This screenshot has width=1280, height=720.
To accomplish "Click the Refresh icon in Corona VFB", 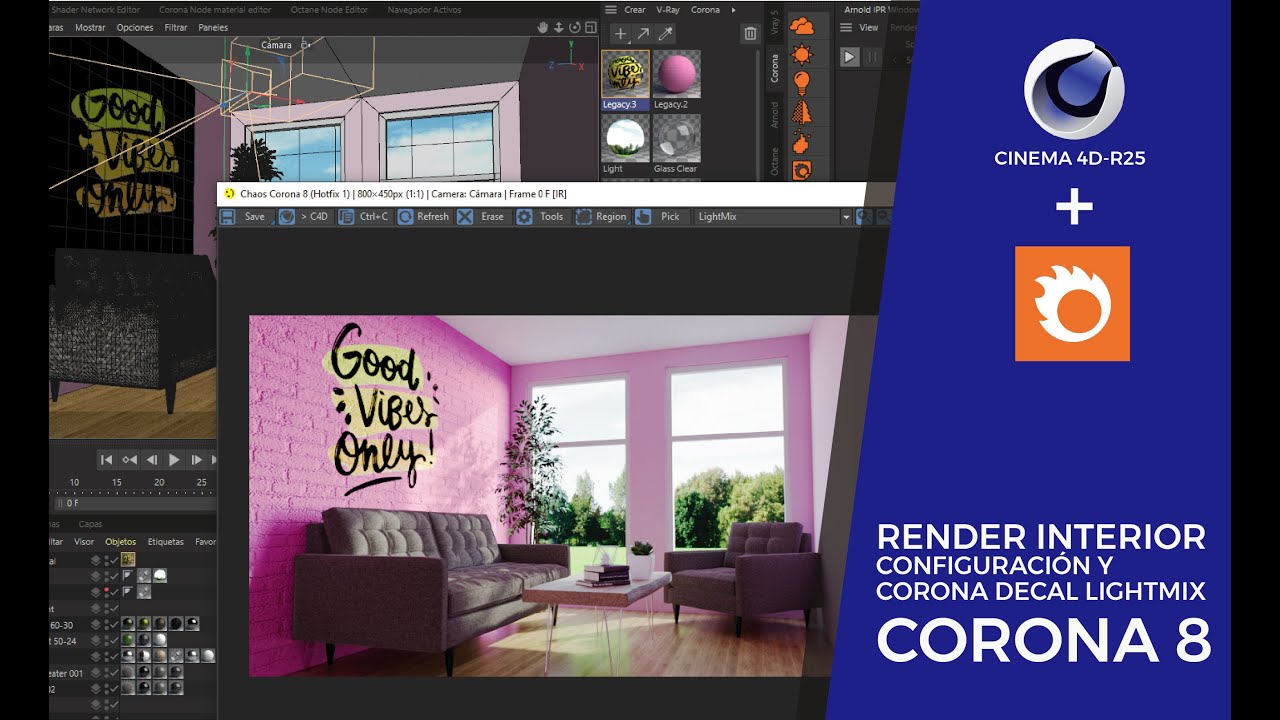I will [x=406, y=216].
